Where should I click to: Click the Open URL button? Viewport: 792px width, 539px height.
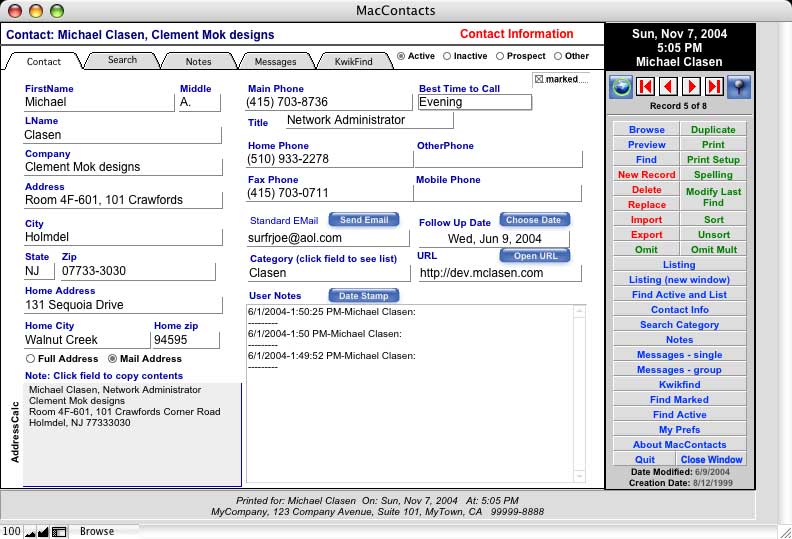(x=535, y=256)
